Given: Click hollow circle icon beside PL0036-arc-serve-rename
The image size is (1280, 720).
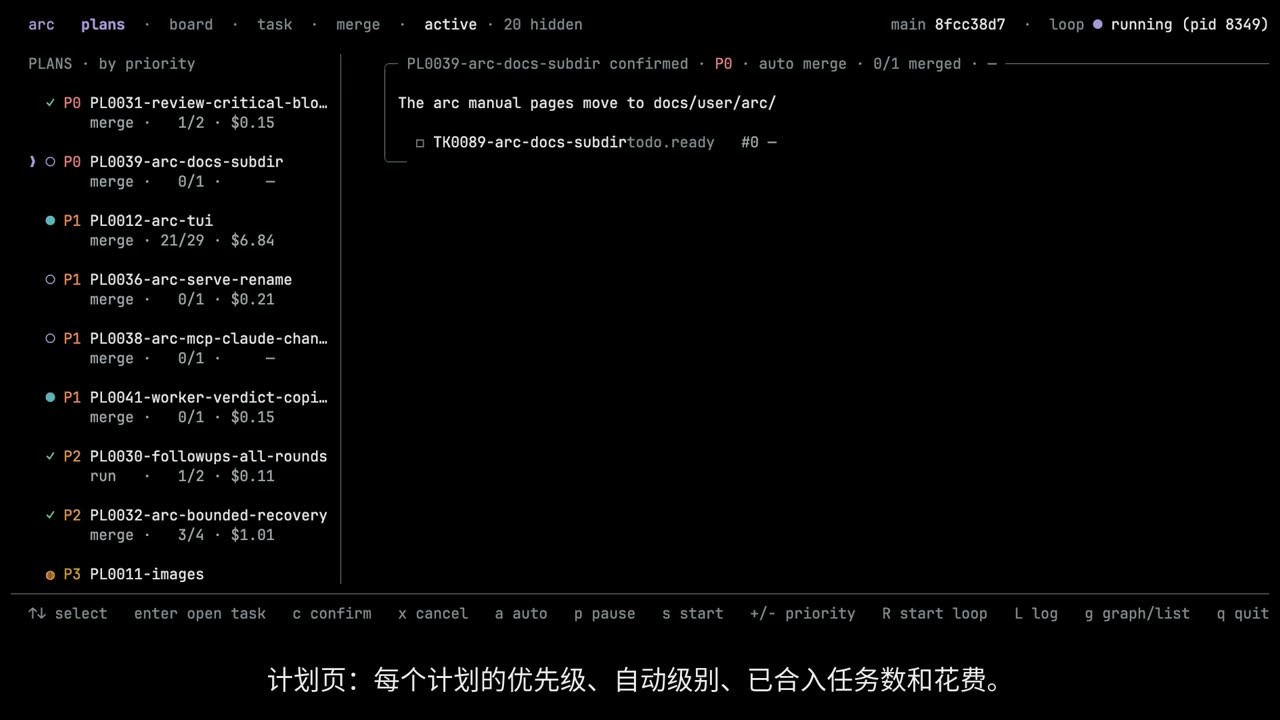Looking at the screenshot, I should point(50,280).
